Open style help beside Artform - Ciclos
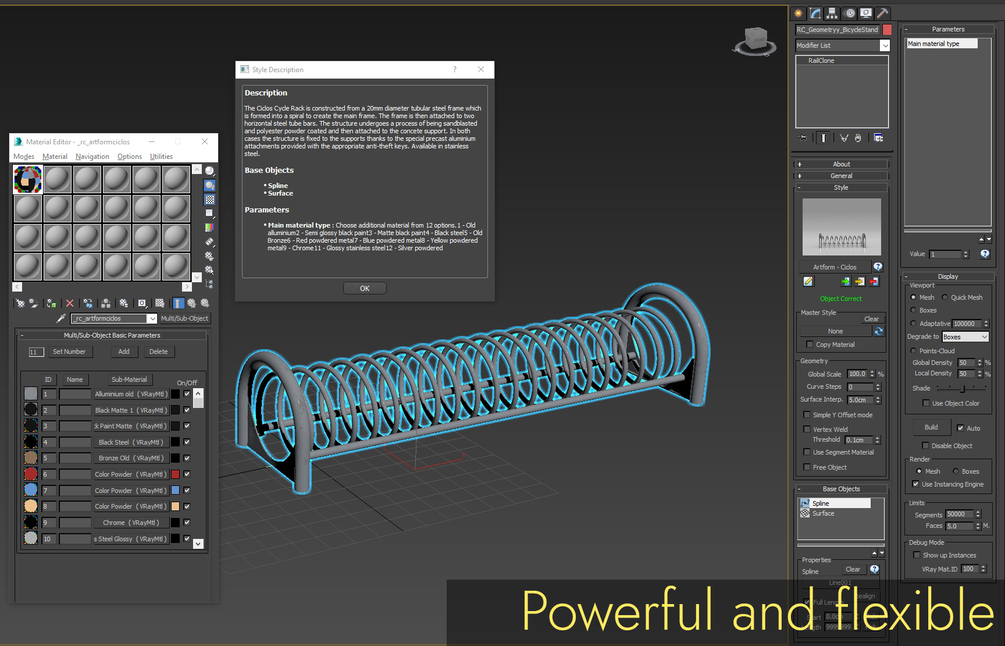Viewport: 1005px width, 646px height. pos(877,267)
